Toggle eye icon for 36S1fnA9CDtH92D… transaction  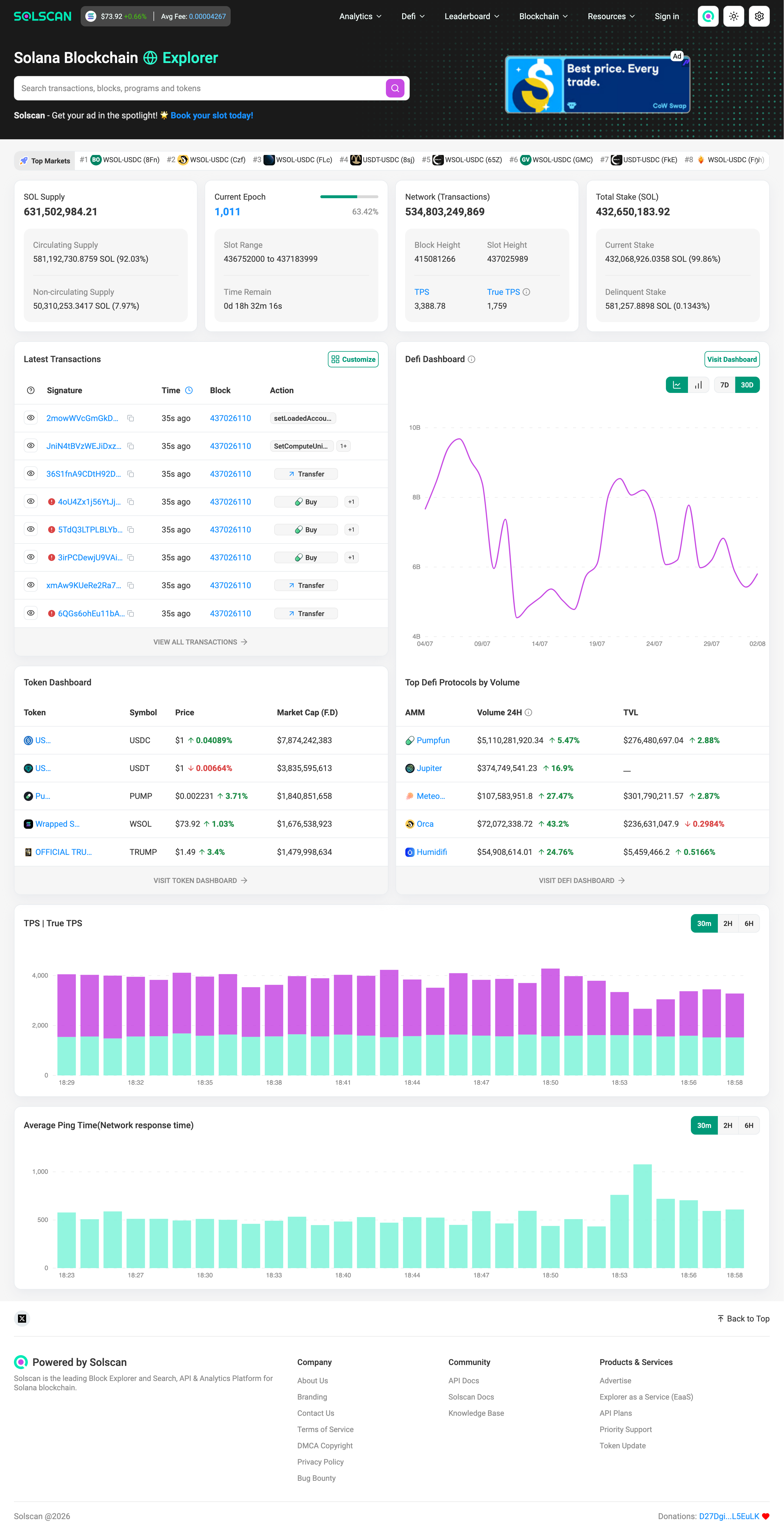point(31,474)
